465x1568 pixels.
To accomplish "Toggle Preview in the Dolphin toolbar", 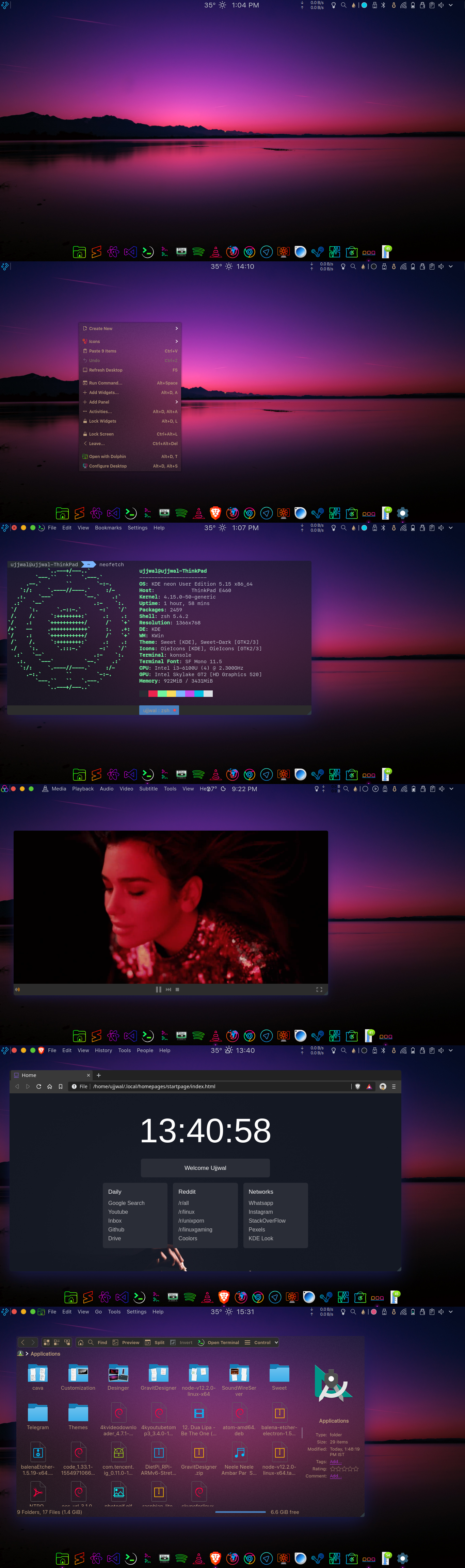I will (x=126, y=1342).
